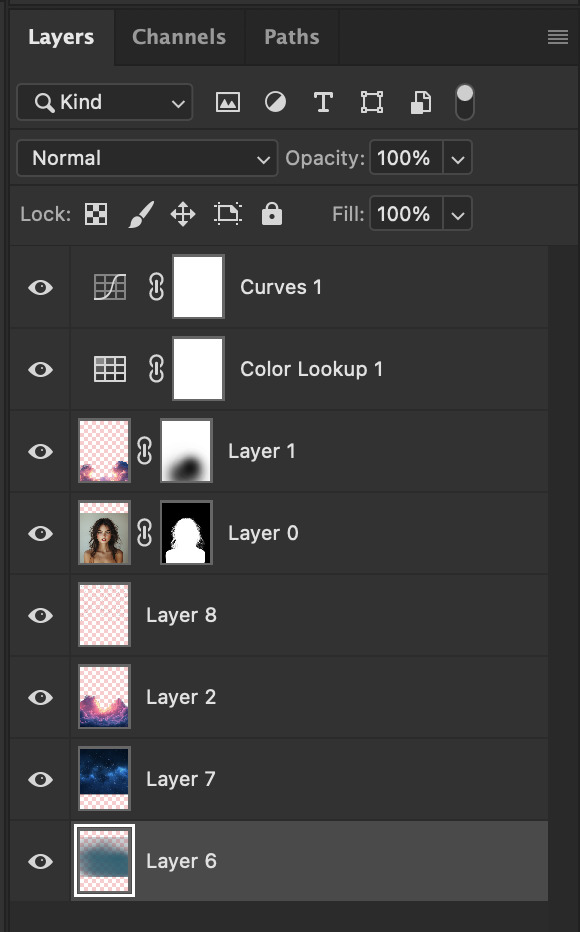
Task: Select the Curves 1 layer name
Action: (x=281, y=287)
